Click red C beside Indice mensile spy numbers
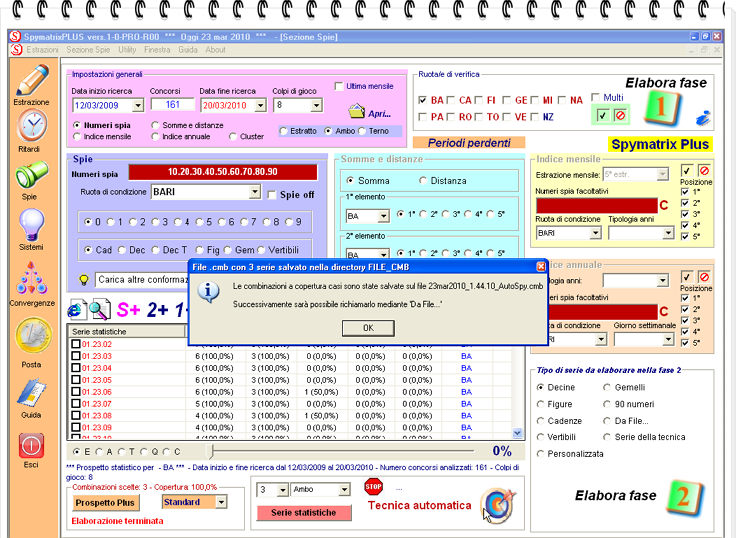736x538 pixels. 664,206
